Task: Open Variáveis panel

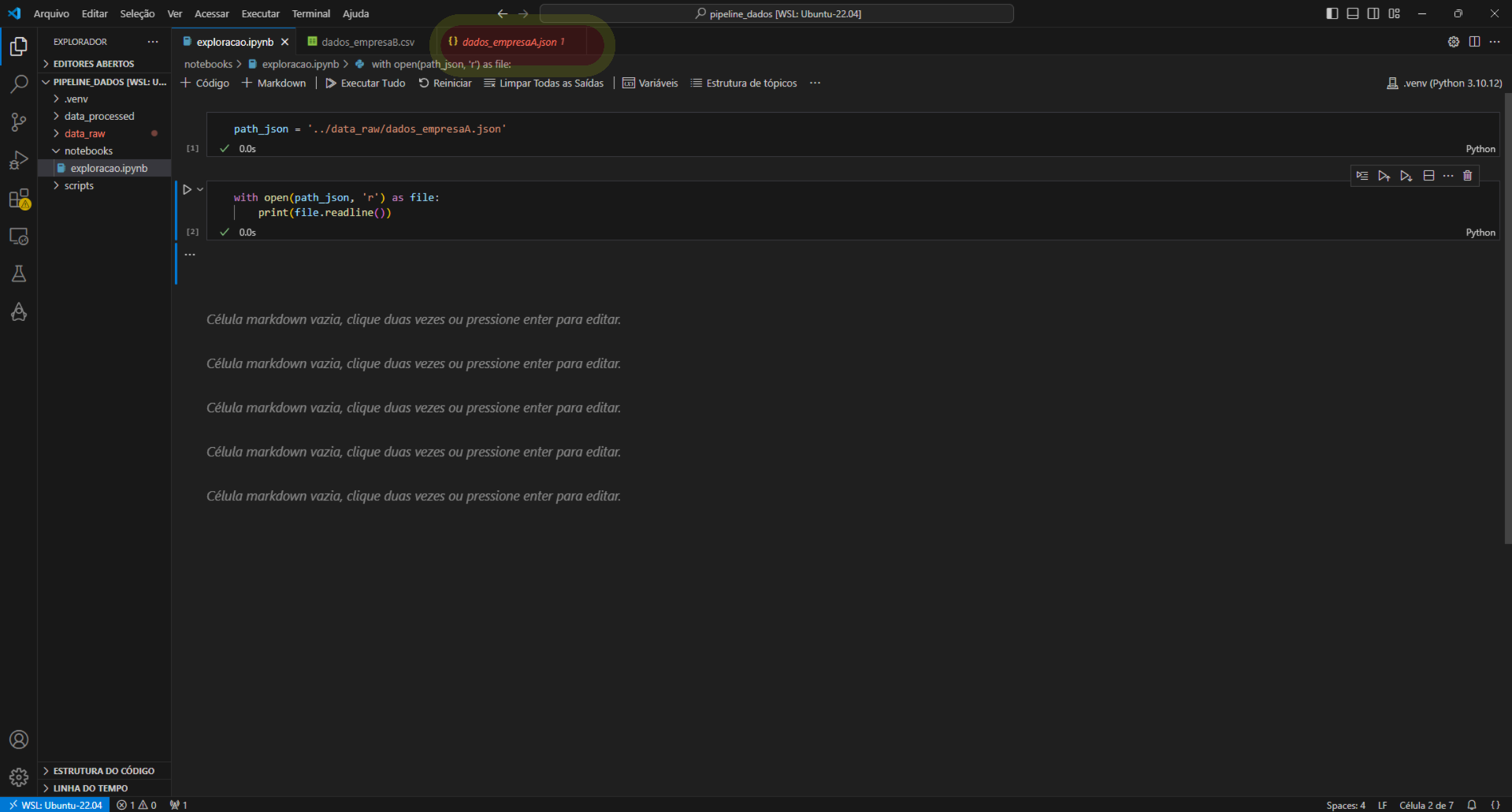Action: click(650, 83)
